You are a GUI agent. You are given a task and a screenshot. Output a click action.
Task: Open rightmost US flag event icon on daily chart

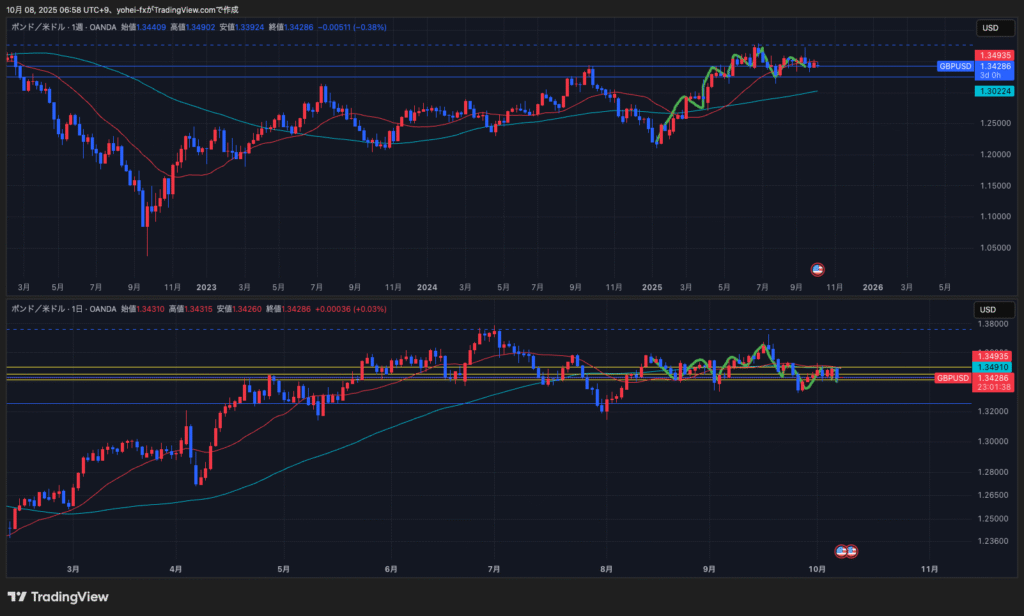tap(852, 551)
